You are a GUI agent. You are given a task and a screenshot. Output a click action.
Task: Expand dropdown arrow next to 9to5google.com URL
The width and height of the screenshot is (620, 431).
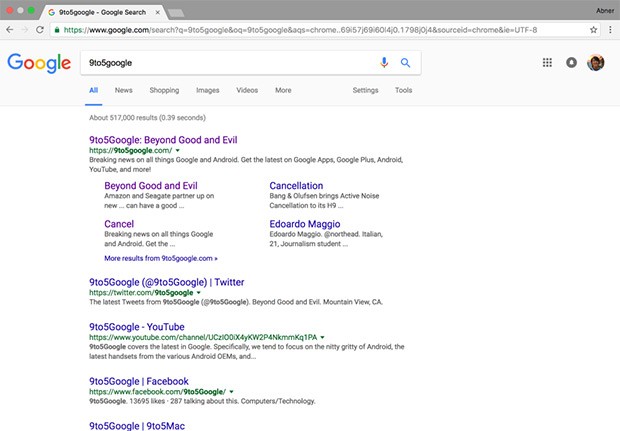pyautogui.click(x=178, y=150)
